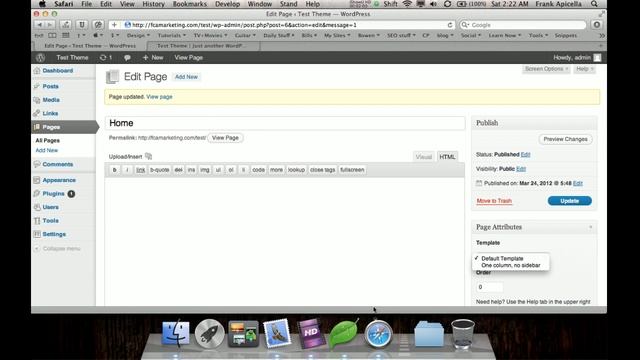Viewport: 640px width, 360px height.
Task: Click the View Page button beside permalink
Action: [225, 138]
